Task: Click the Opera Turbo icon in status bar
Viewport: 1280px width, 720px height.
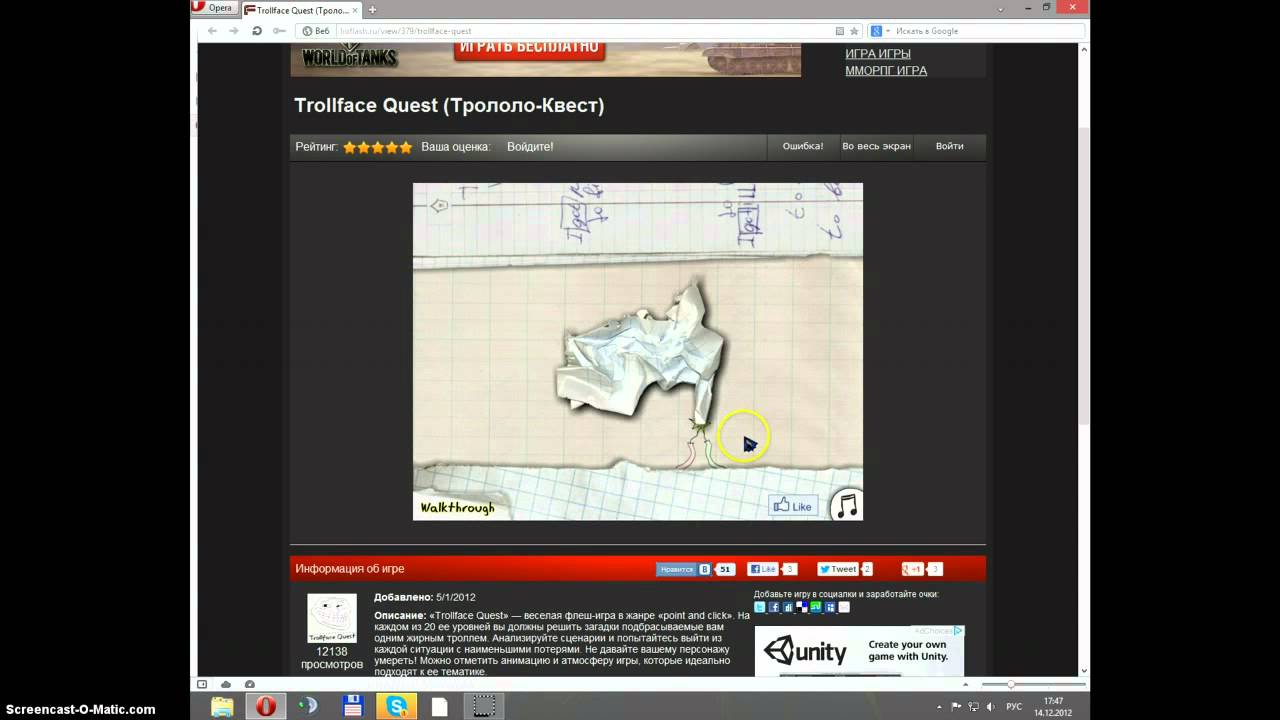Action: pos(250,684)
